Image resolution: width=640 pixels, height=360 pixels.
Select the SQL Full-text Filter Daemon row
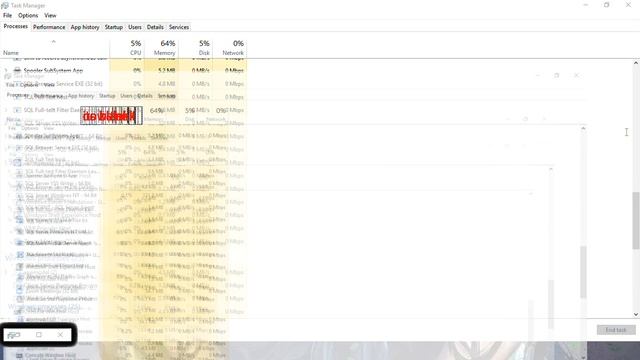(123, 110)
